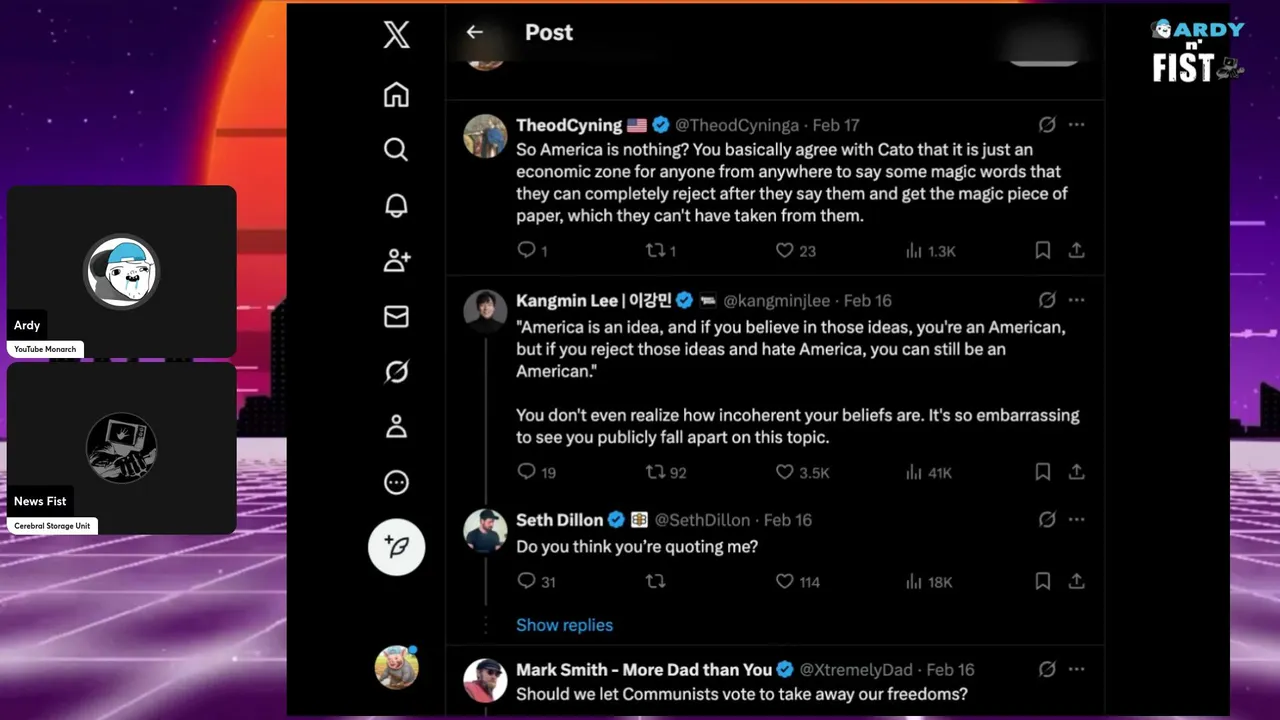Open the Communities people icon in sidebar
Viewport: 1280px width, 720px height.
pos(396,261)
